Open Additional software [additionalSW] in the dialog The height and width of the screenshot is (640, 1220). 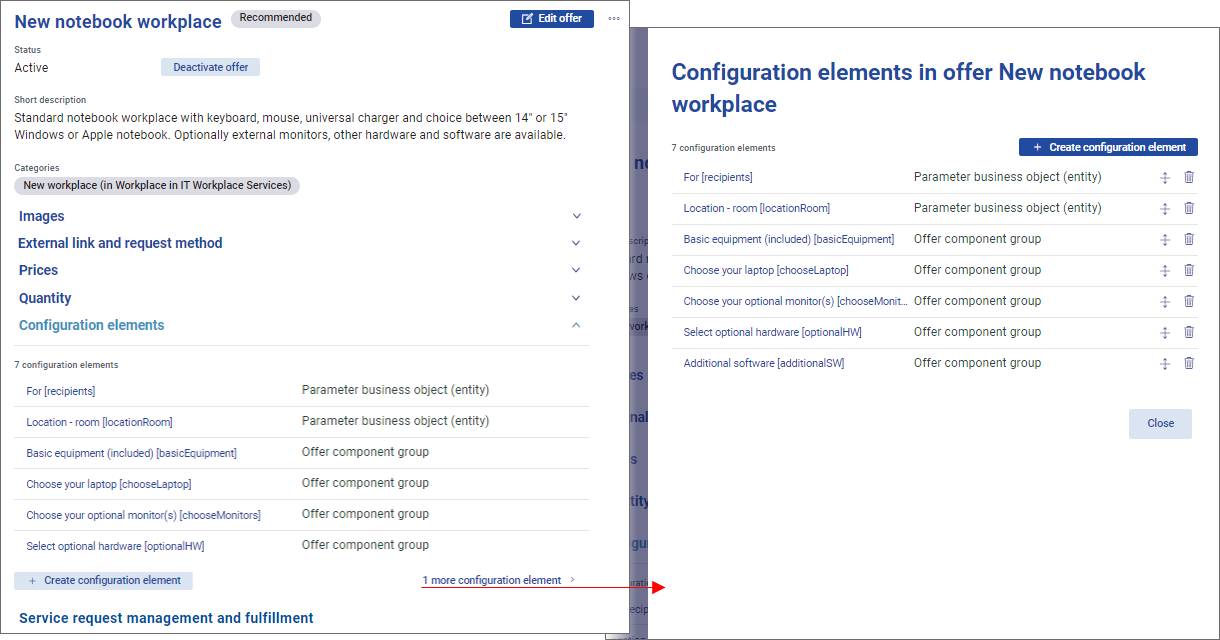click(x=764, y=364)
